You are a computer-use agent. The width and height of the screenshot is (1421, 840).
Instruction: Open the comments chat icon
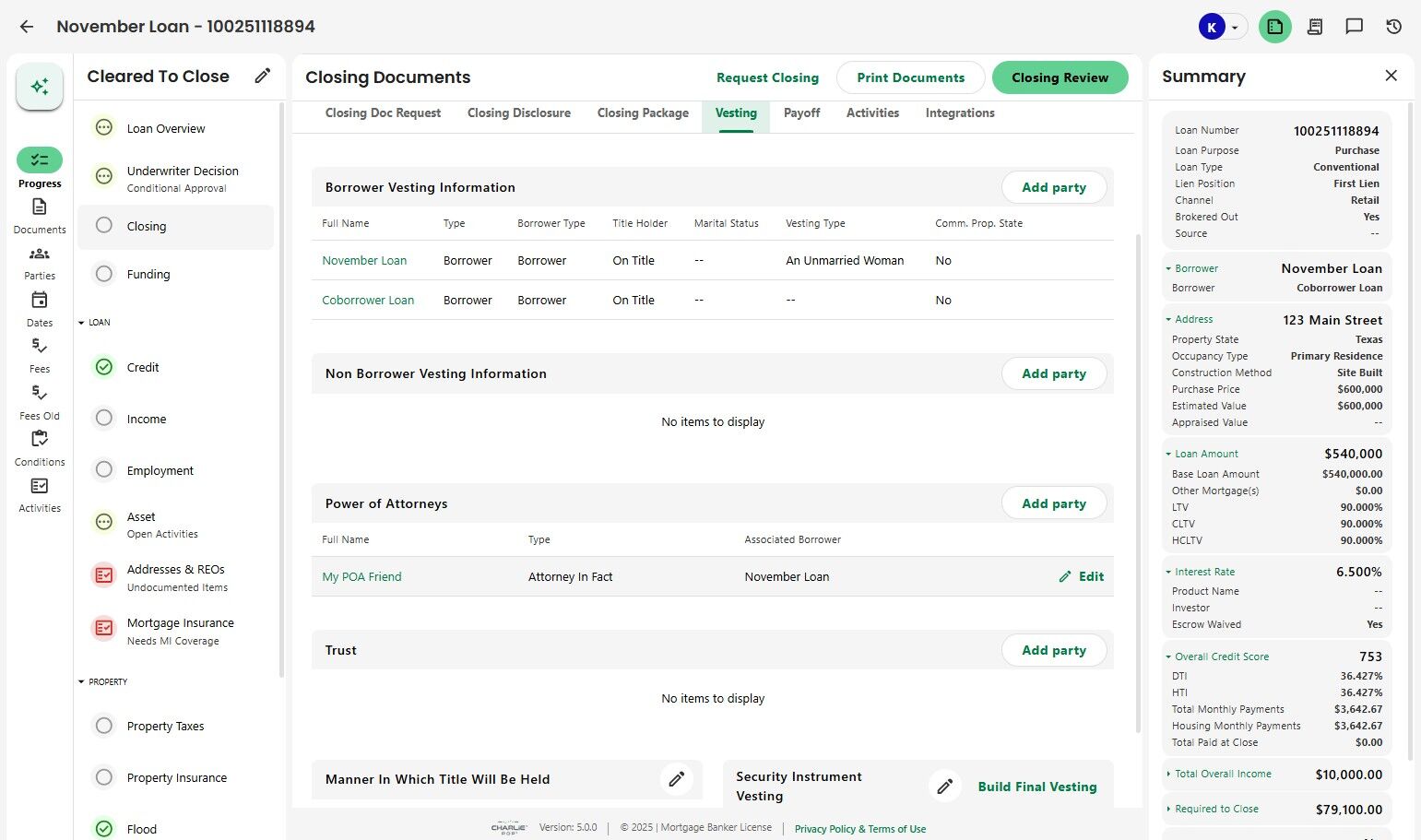tap(1354, 27)
